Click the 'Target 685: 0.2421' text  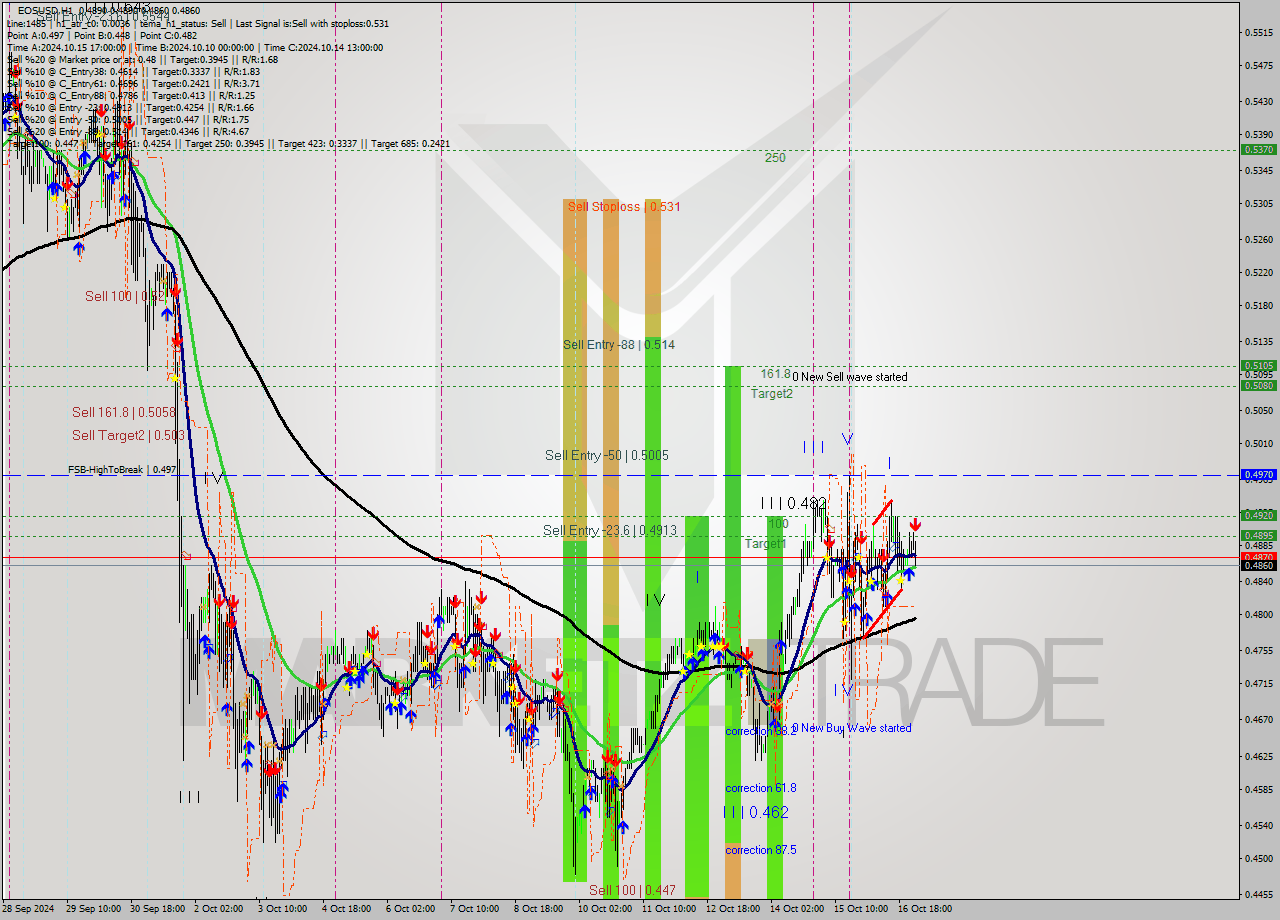pyautogui.click(x=410, y=143)
